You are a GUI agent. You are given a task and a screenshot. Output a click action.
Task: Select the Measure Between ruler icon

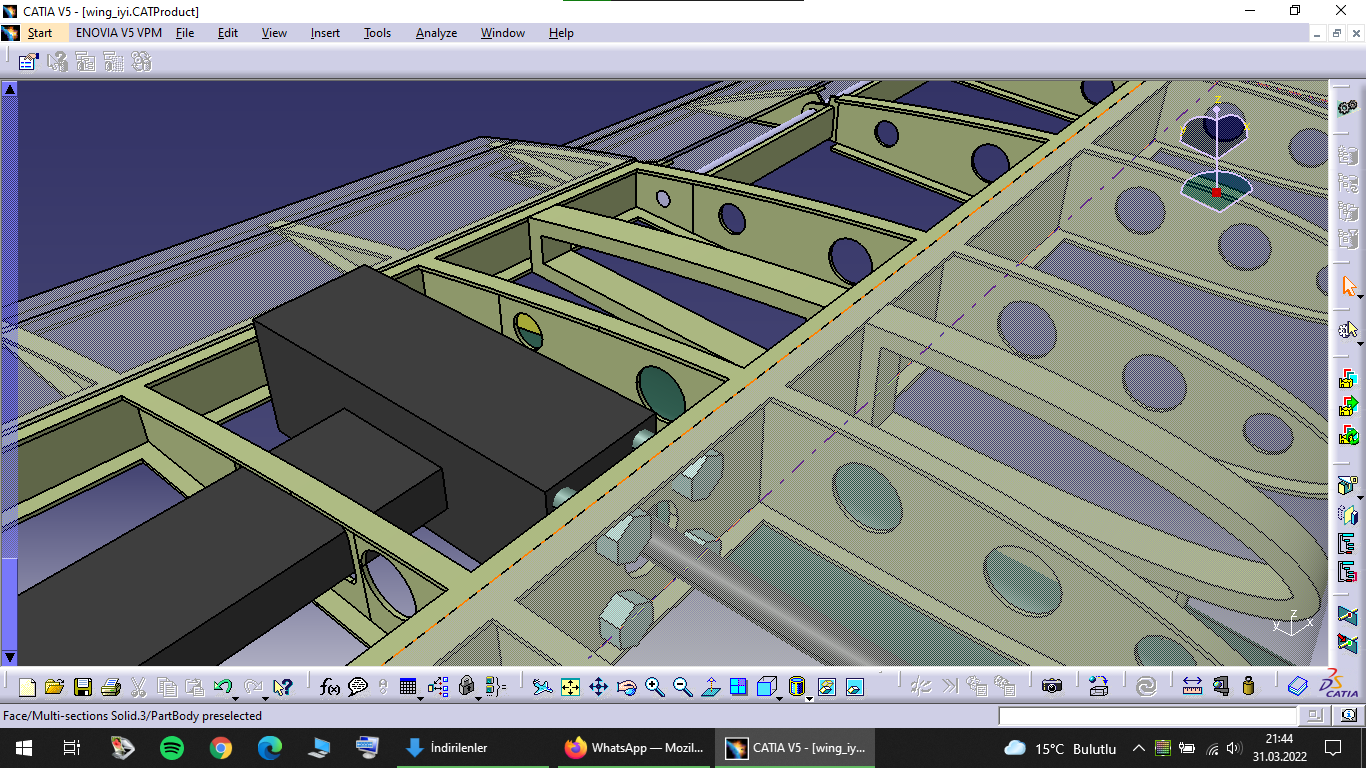pyautogui.click(x=1192, y=687)
